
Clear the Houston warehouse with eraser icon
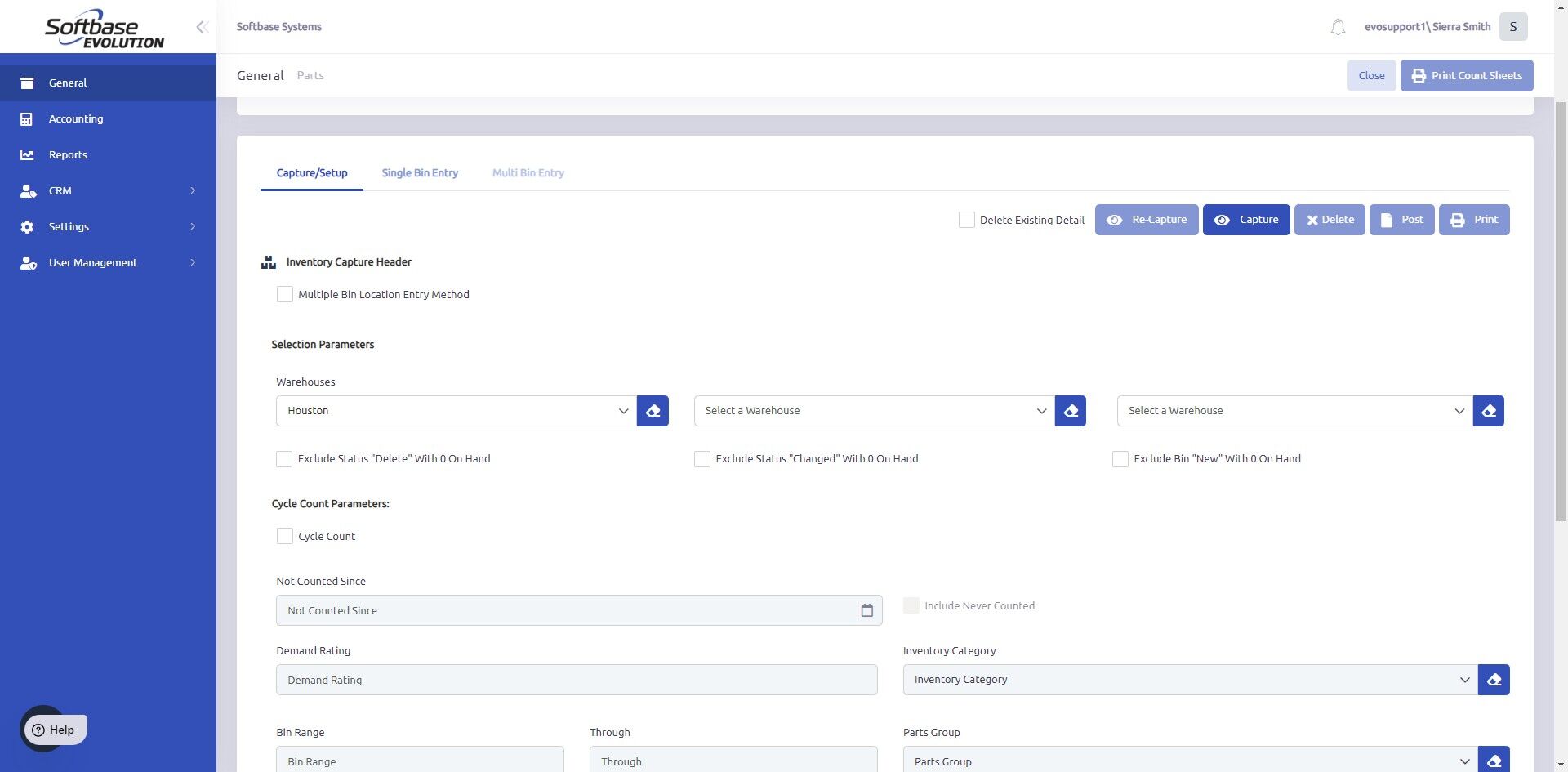point(653,411)
